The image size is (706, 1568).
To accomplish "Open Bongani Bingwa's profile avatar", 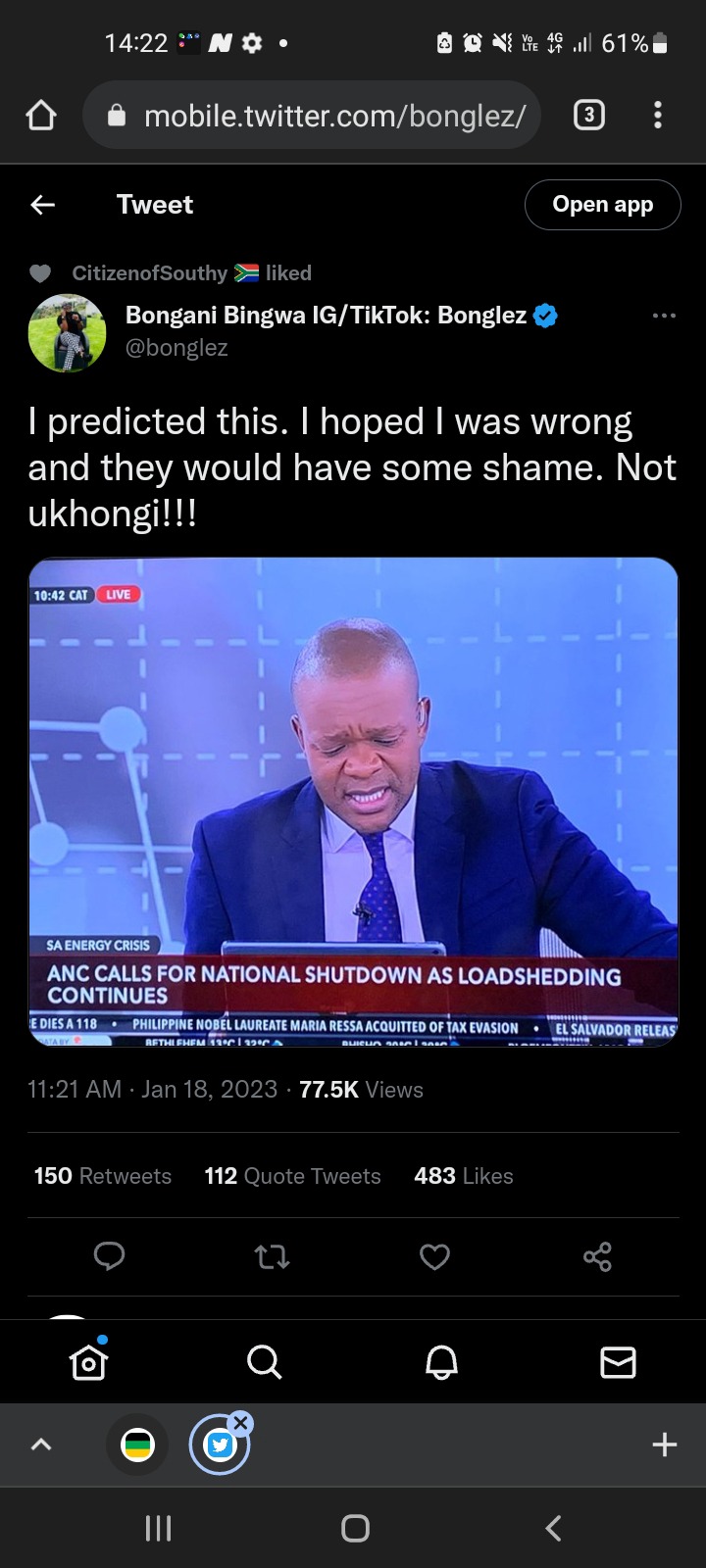I will tap(67, 333).
